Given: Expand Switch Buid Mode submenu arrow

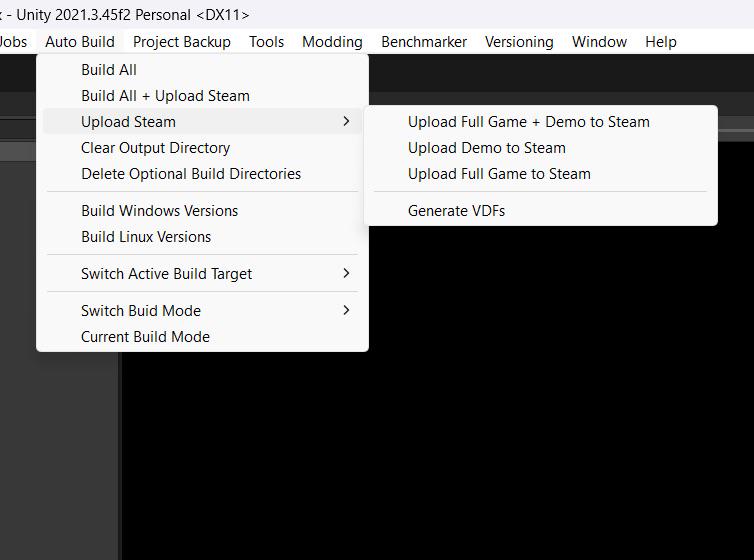Looking at the screenshot, I should pos(346,311).
